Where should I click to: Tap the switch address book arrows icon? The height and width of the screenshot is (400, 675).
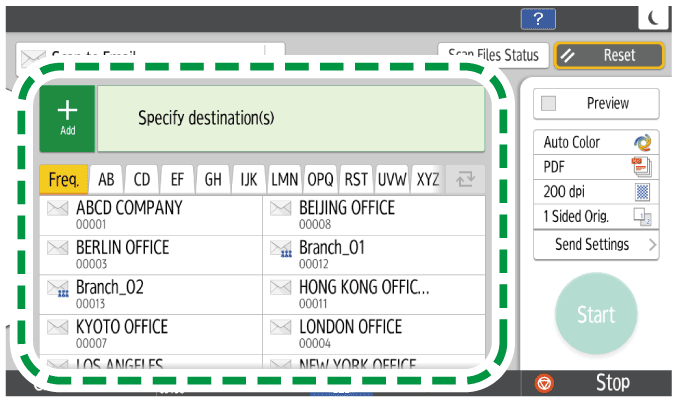pos(464,180)
